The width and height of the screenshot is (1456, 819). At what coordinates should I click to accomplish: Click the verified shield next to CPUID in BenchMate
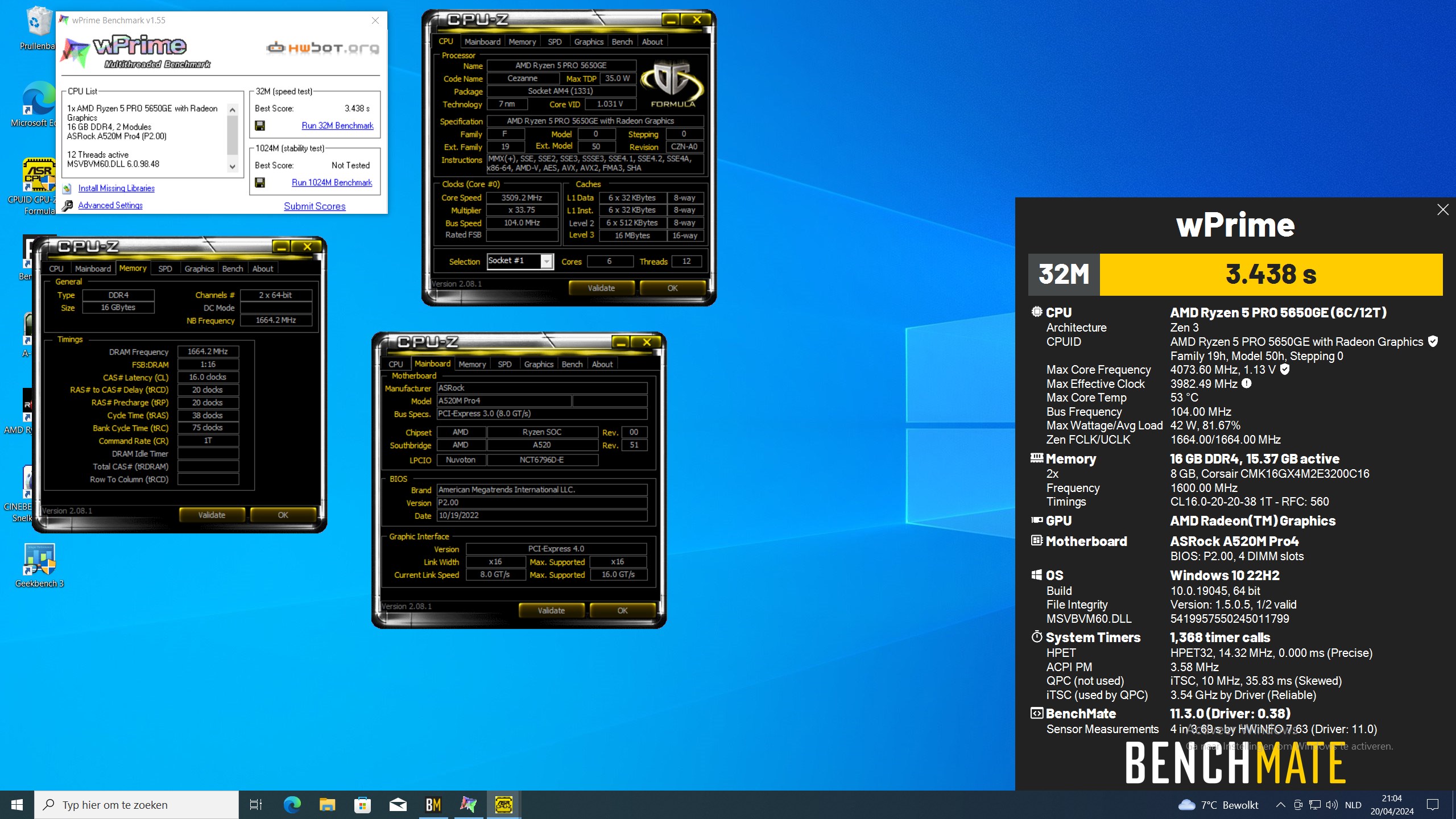(x=1433, y=341)
